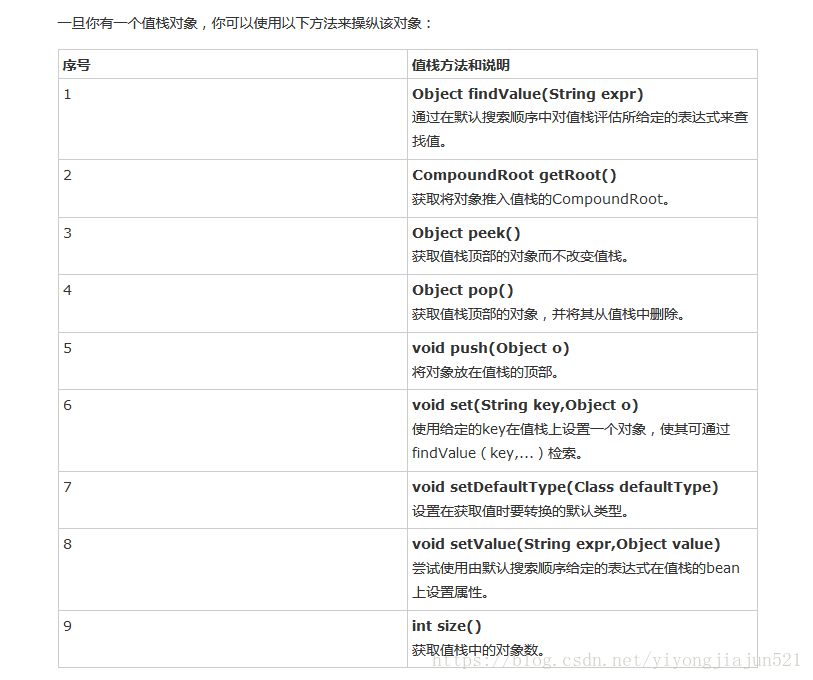Screen dimensions: 813x680
Task: Select the text Object peek()
Action: [466, 233]
